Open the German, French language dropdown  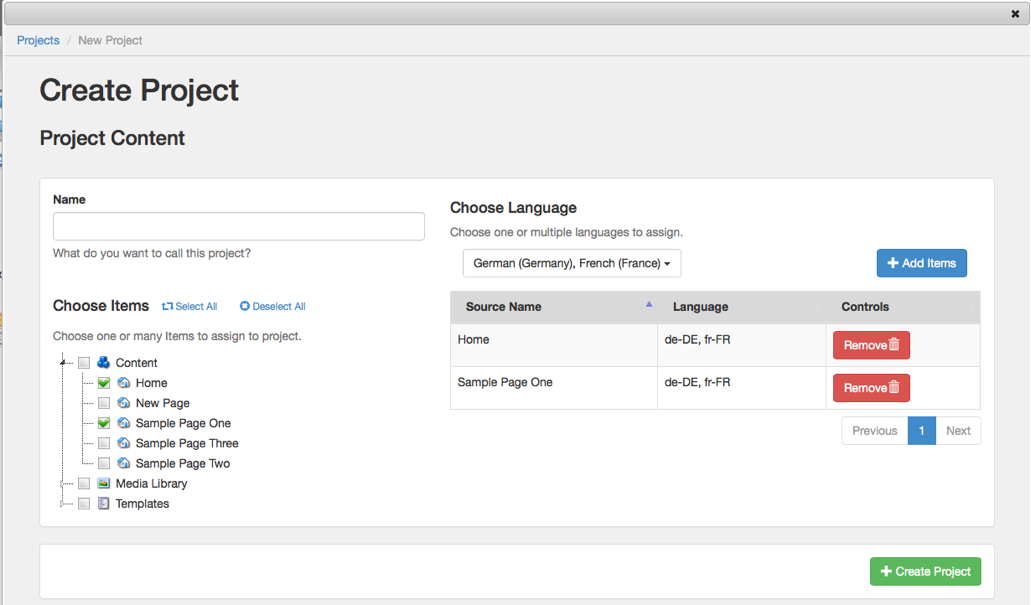point(571,263)
